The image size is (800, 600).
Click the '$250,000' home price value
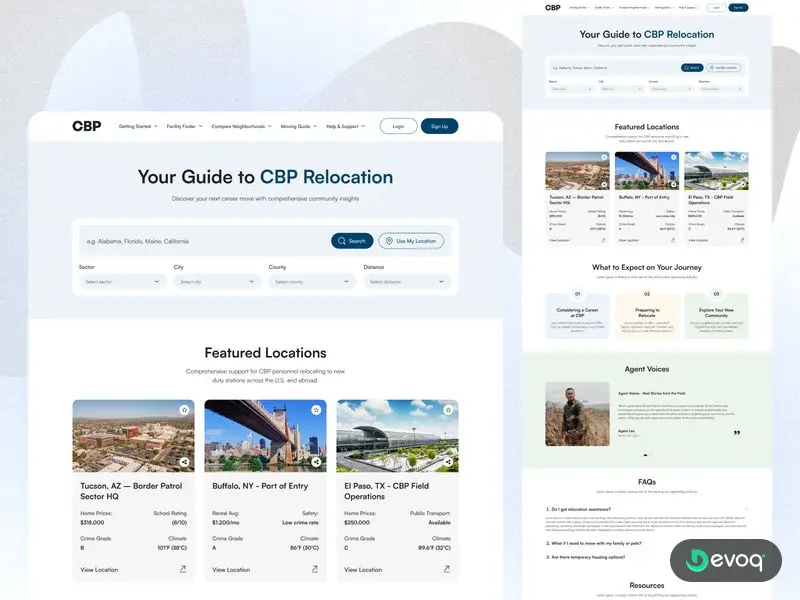click(x=357, y=522)
